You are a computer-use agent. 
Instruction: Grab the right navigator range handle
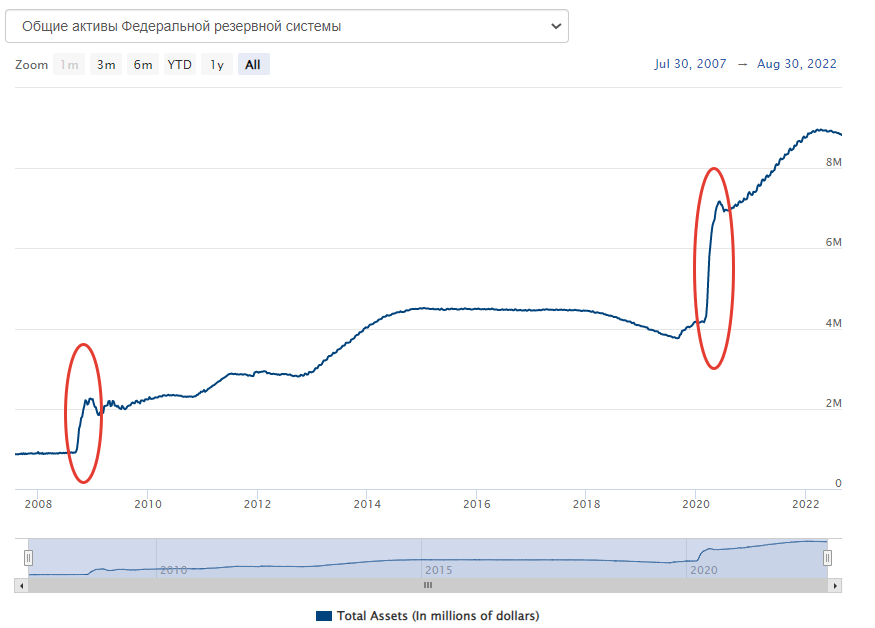coord(827,558)
